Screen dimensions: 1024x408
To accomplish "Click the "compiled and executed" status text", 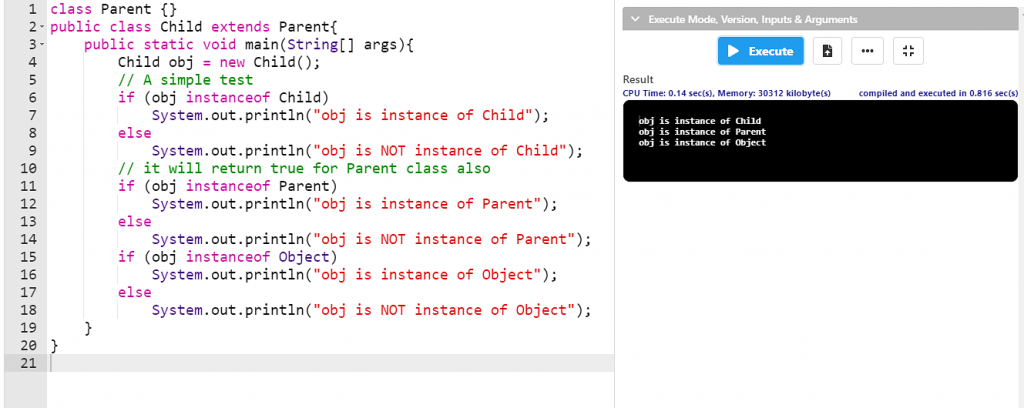I will pos(938,94).
